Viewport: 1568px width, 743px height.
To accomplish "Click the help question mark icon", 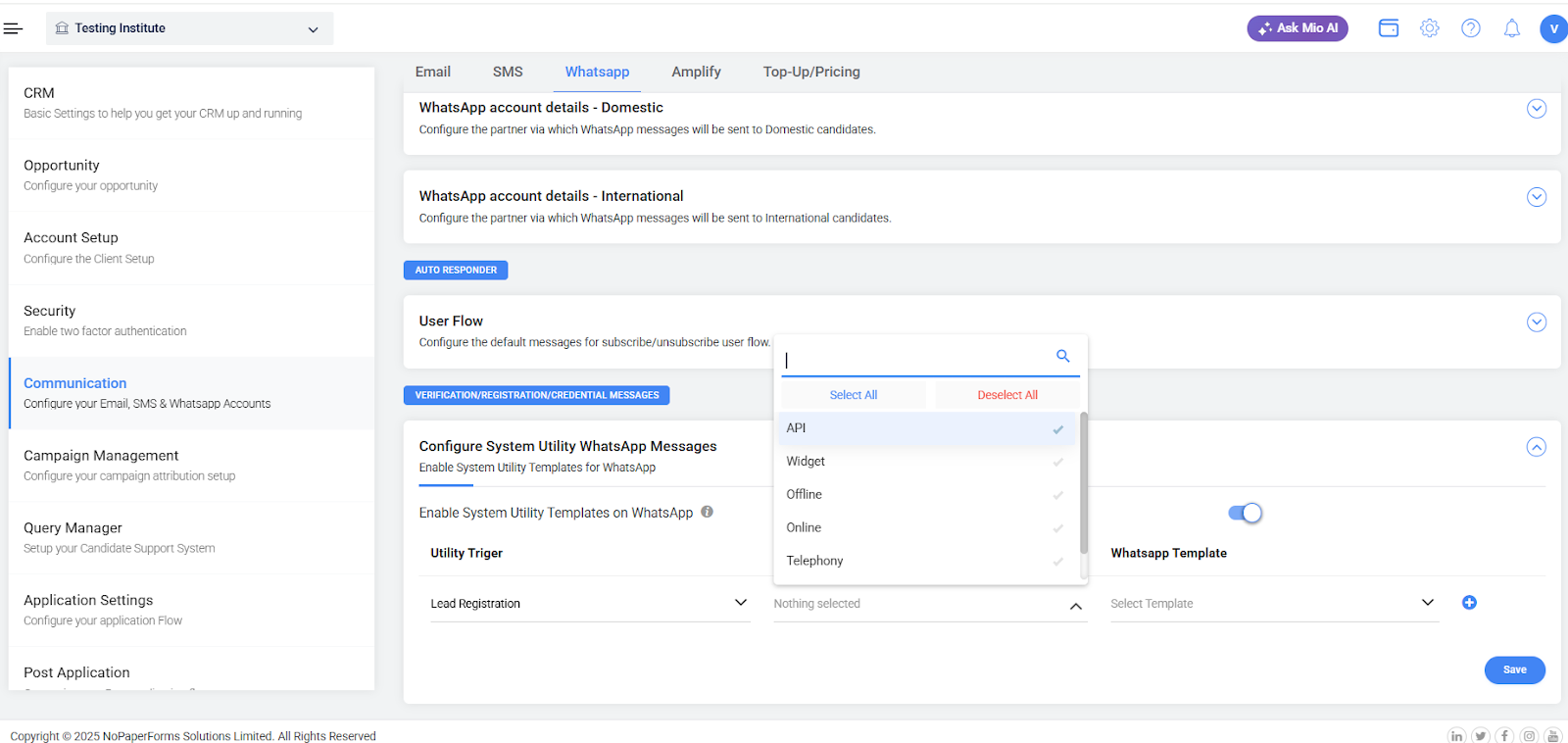I will click(1470, 28).
